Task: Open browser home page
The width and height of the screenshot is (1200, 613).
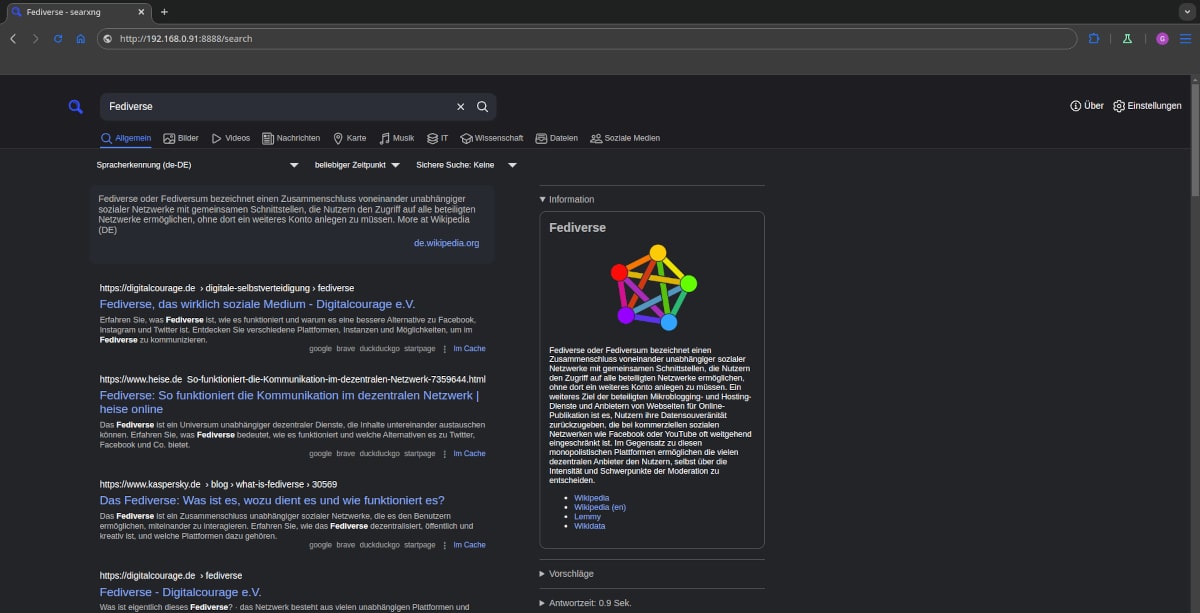Action: pos(81,38)
